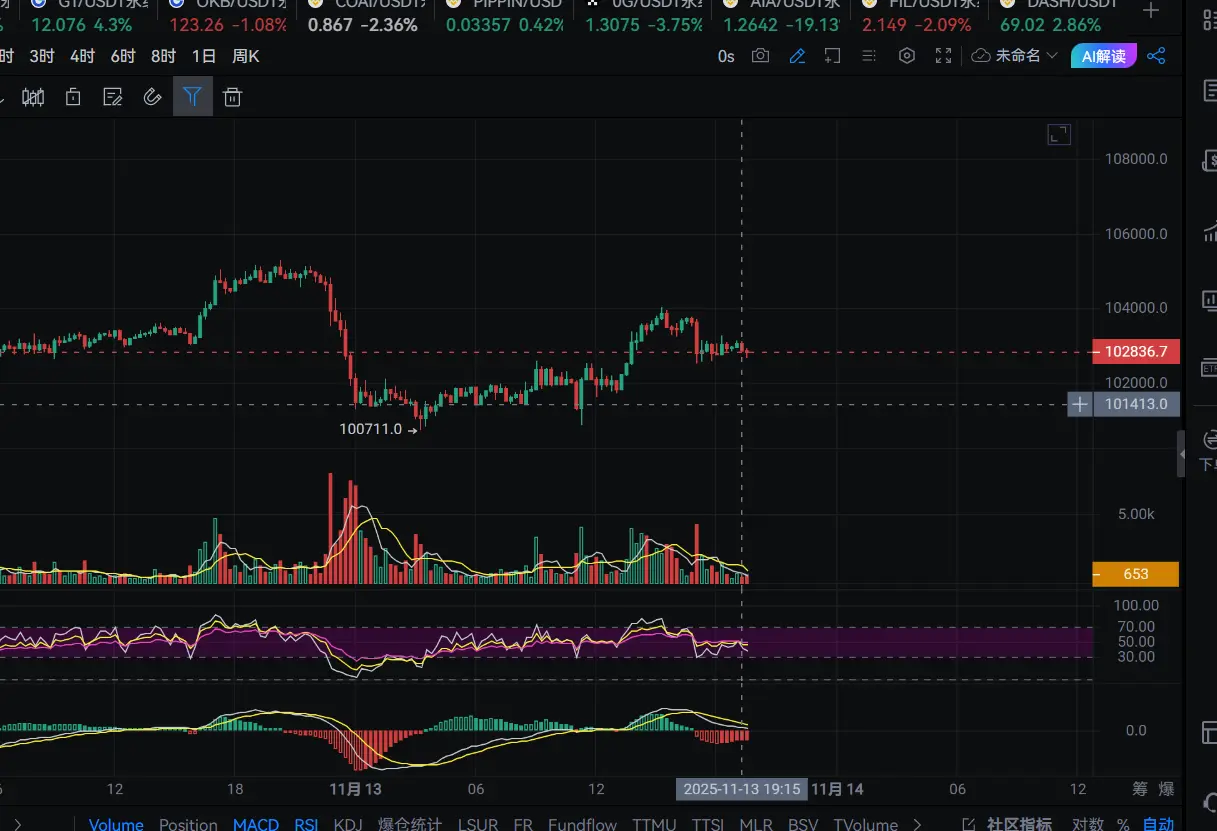Open the layout name 未命名 dropdown
The height and width of the screenshot is (831, 1217).
point(1015,56)
